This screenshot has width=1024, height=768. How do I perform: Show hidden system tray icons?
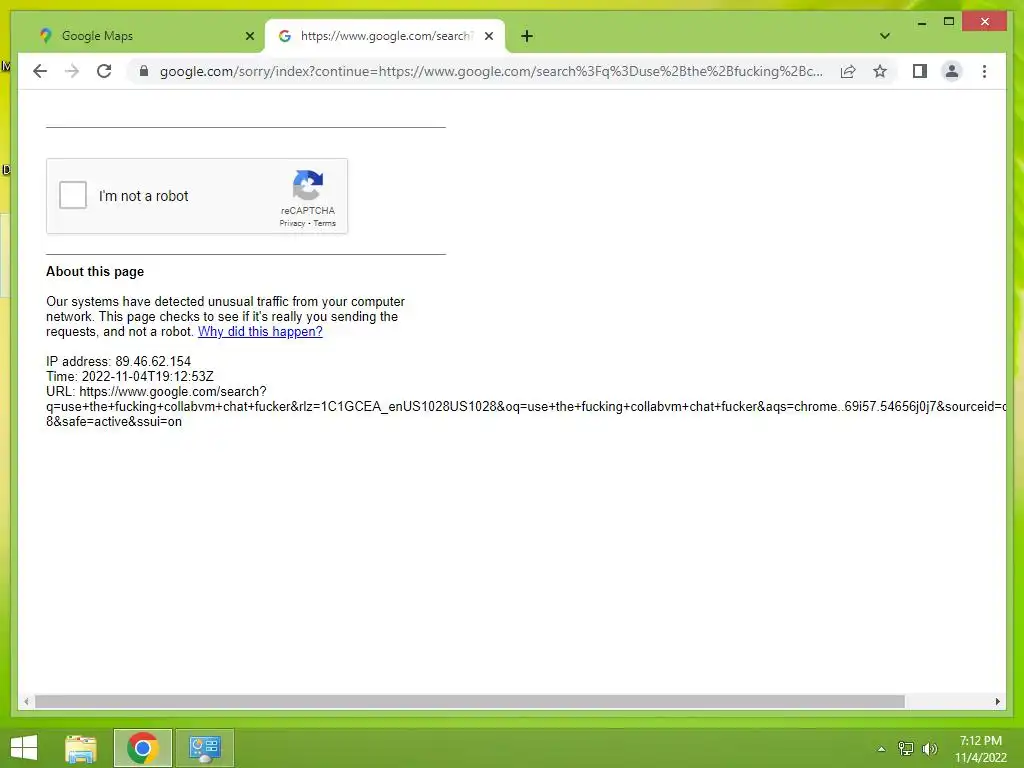[881, 749]
